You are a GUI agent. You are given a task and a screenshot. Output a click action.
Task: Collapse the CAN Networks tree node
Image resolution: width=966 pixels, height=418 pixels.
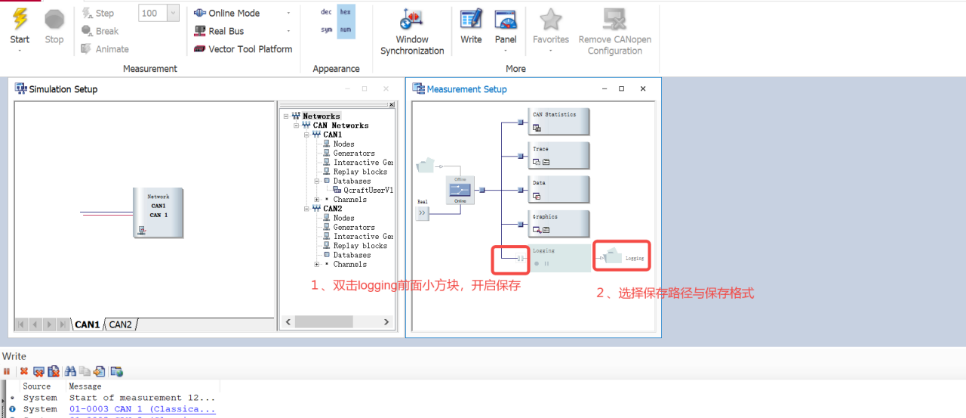(296, 125)
